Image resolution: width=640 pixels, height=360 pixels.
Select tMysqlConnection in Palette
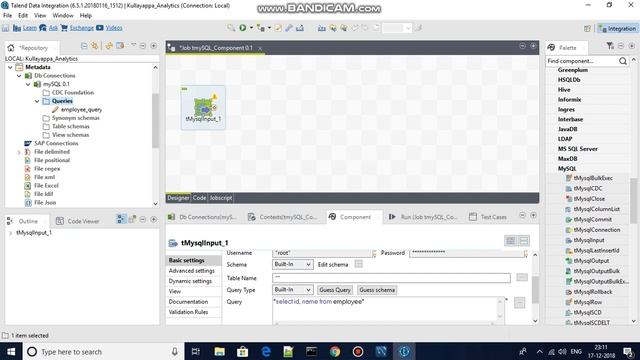(596, 230)
